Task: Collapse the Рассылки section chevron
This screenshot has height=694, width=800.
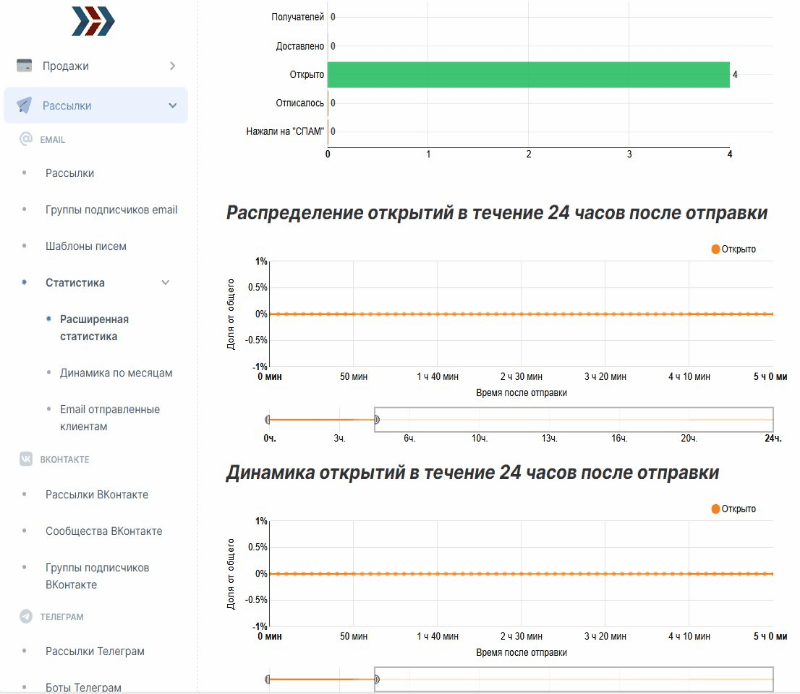Action: pos(172,105)
